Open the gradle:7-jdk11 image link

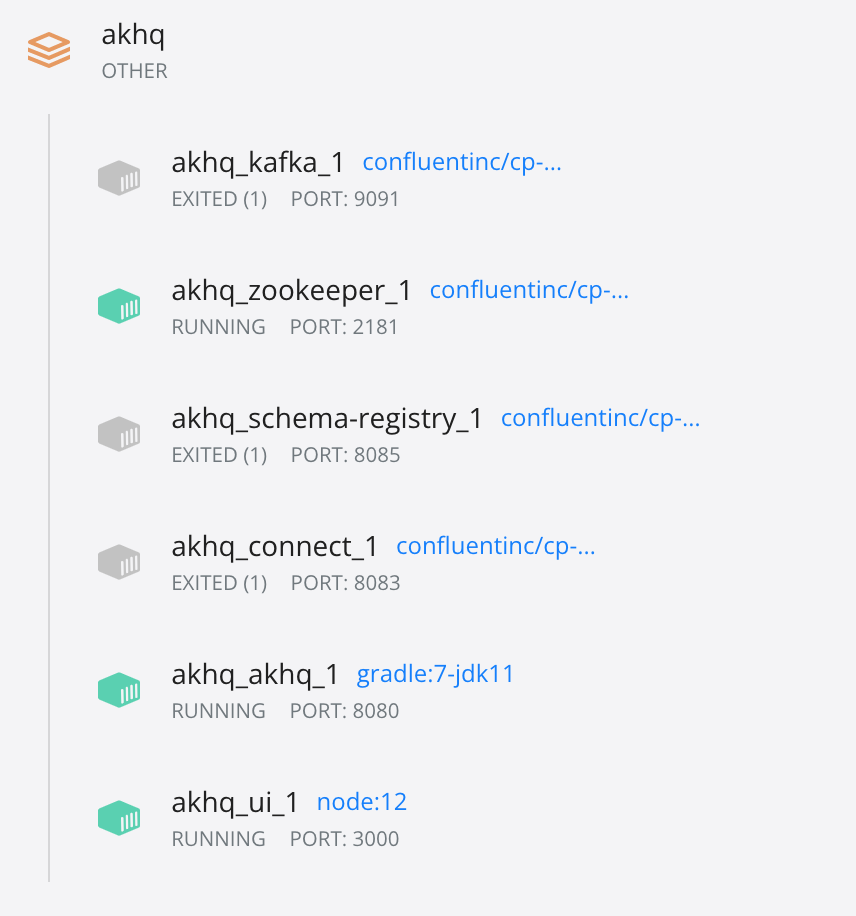436,674
